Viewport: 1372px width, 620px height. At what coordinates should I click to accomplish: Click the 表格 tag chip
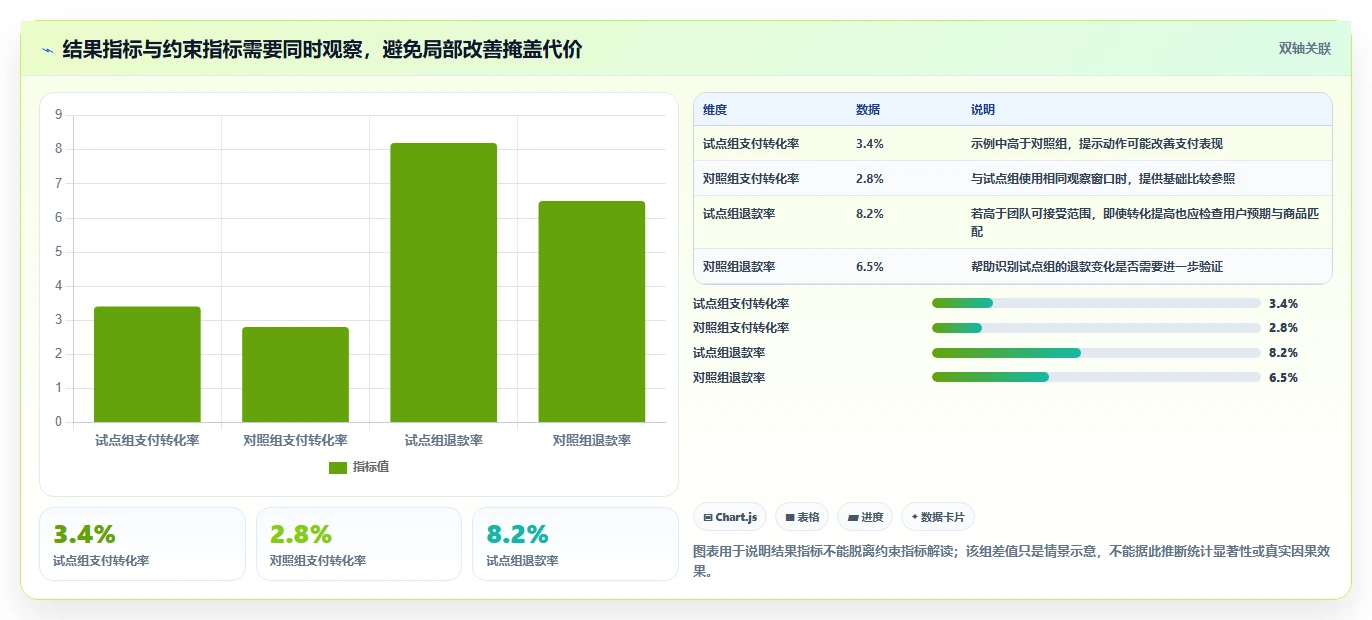(802, 517)
